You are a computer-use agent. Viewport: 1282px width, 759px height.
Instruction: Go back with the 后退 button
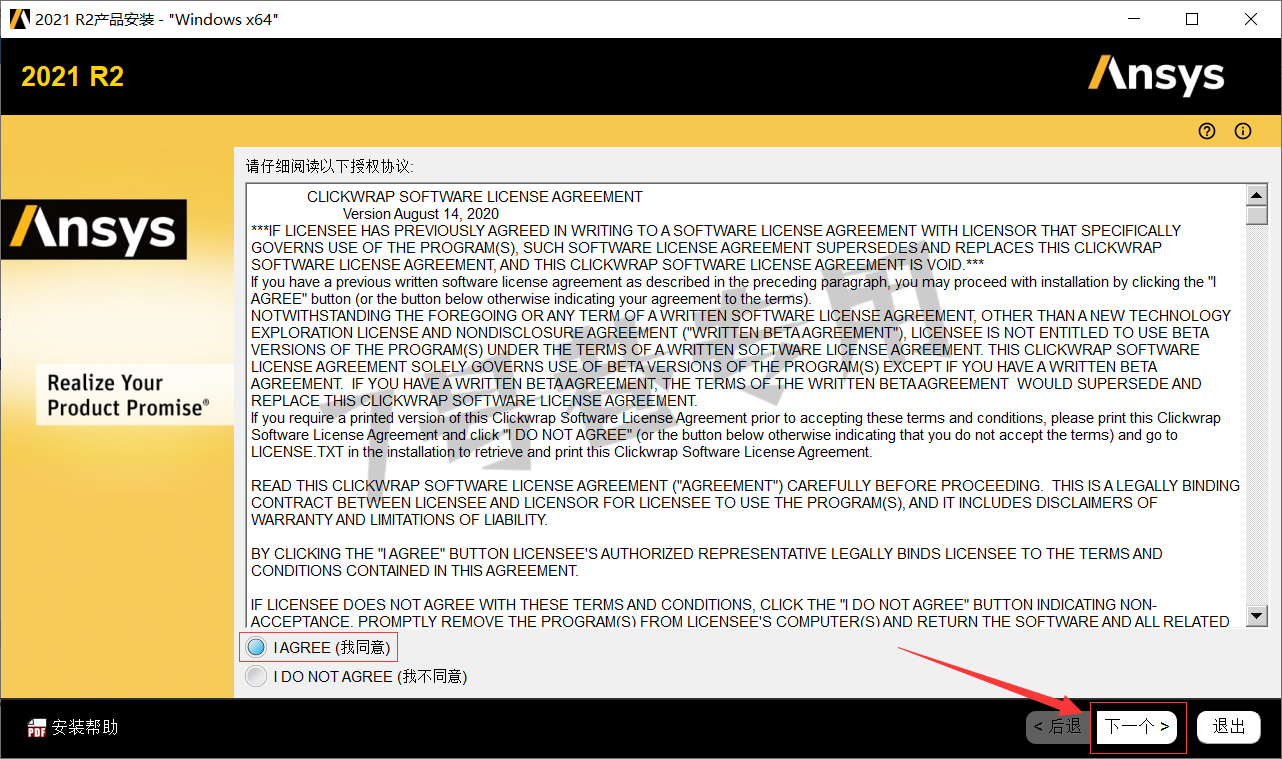tap(1057, 727)
